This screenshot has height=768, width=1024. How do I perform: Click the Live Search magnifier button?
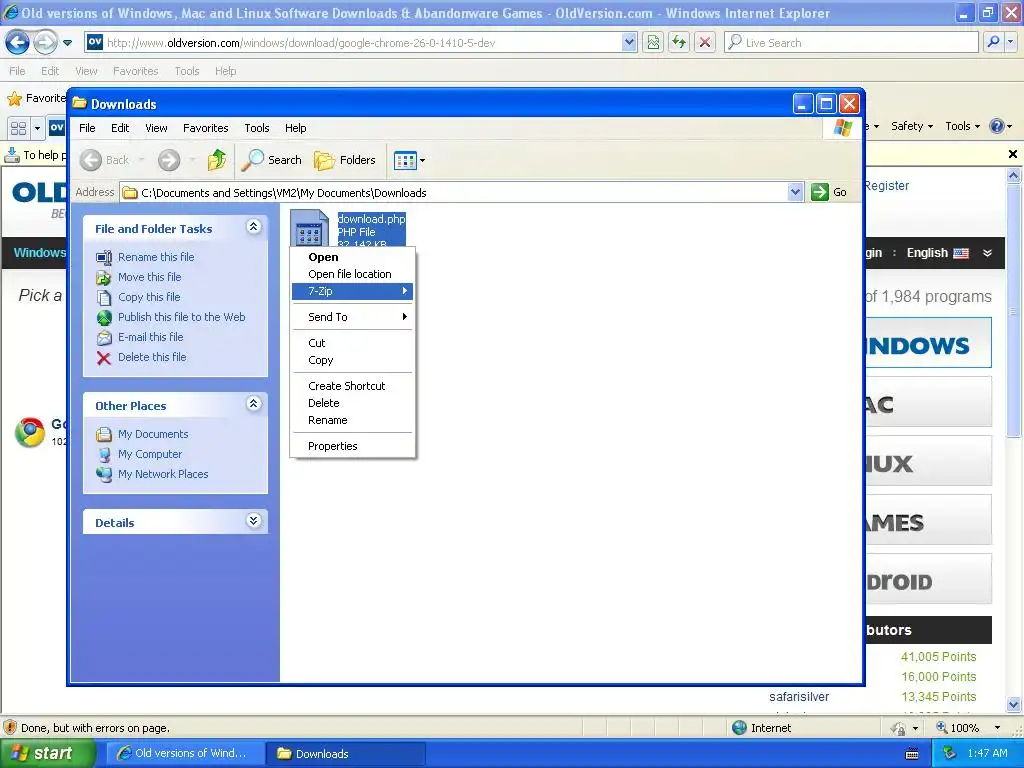(x=993, y=42)
